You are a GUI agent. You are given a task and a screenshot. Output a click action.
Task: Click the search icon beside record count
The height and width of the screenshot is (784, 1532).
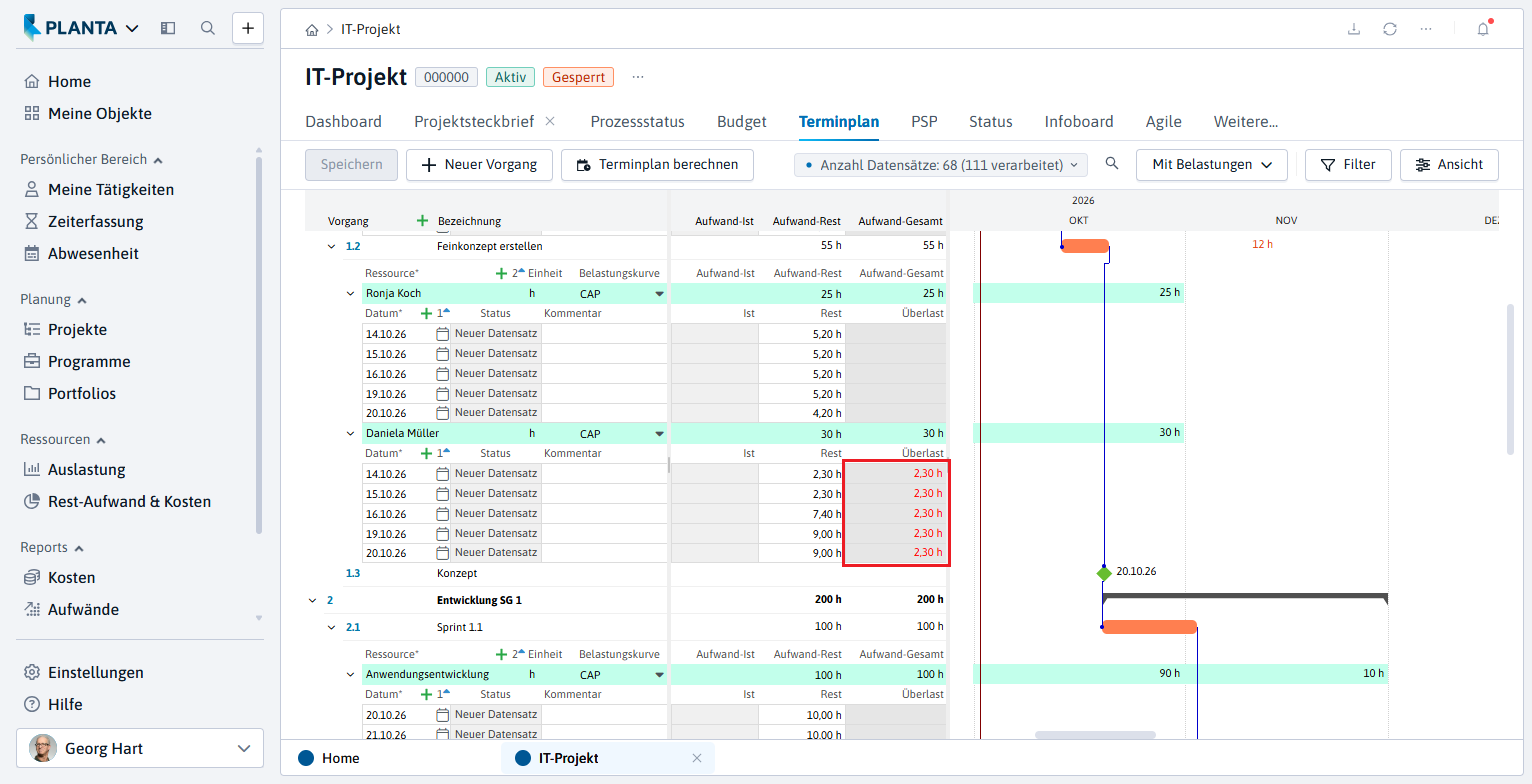tap(1112, 164)
